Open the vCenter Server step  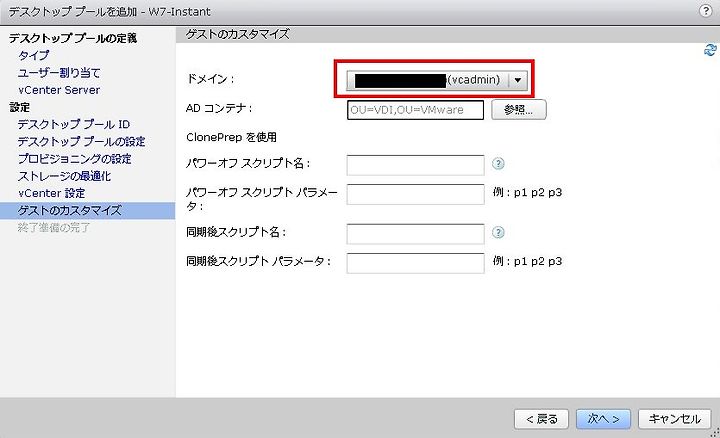coord(59,90)
